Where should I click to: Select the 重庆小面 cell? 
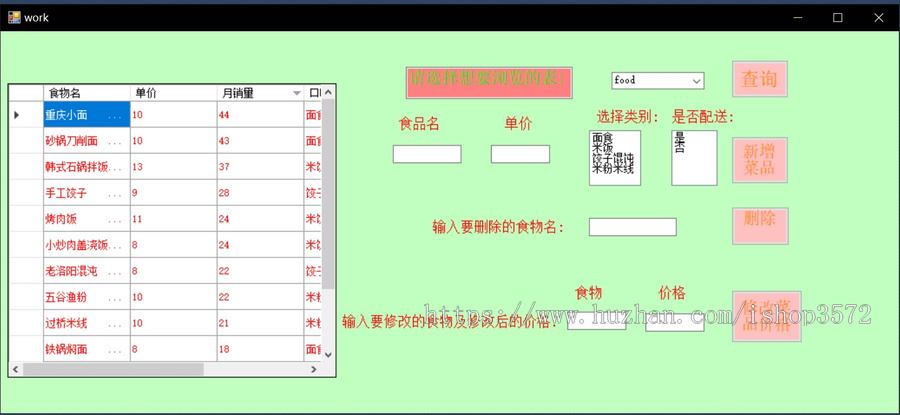(87, 115)
